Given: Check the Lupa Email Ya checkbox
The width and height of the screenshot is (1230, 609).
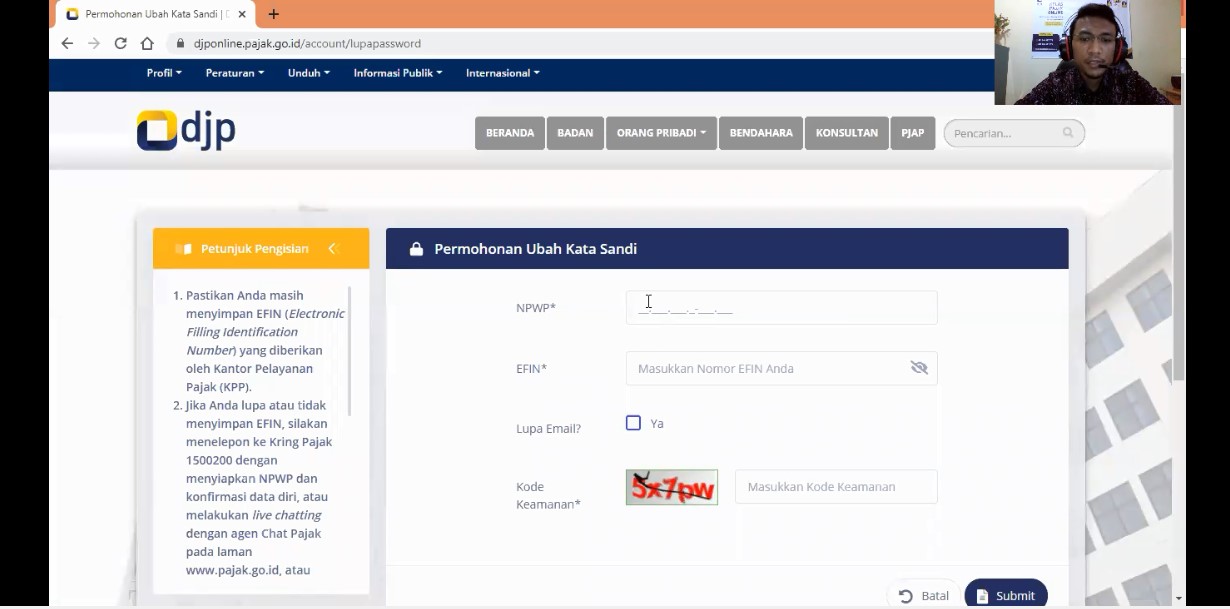Looking at the screenshot, I should click(x=633, y=423).
